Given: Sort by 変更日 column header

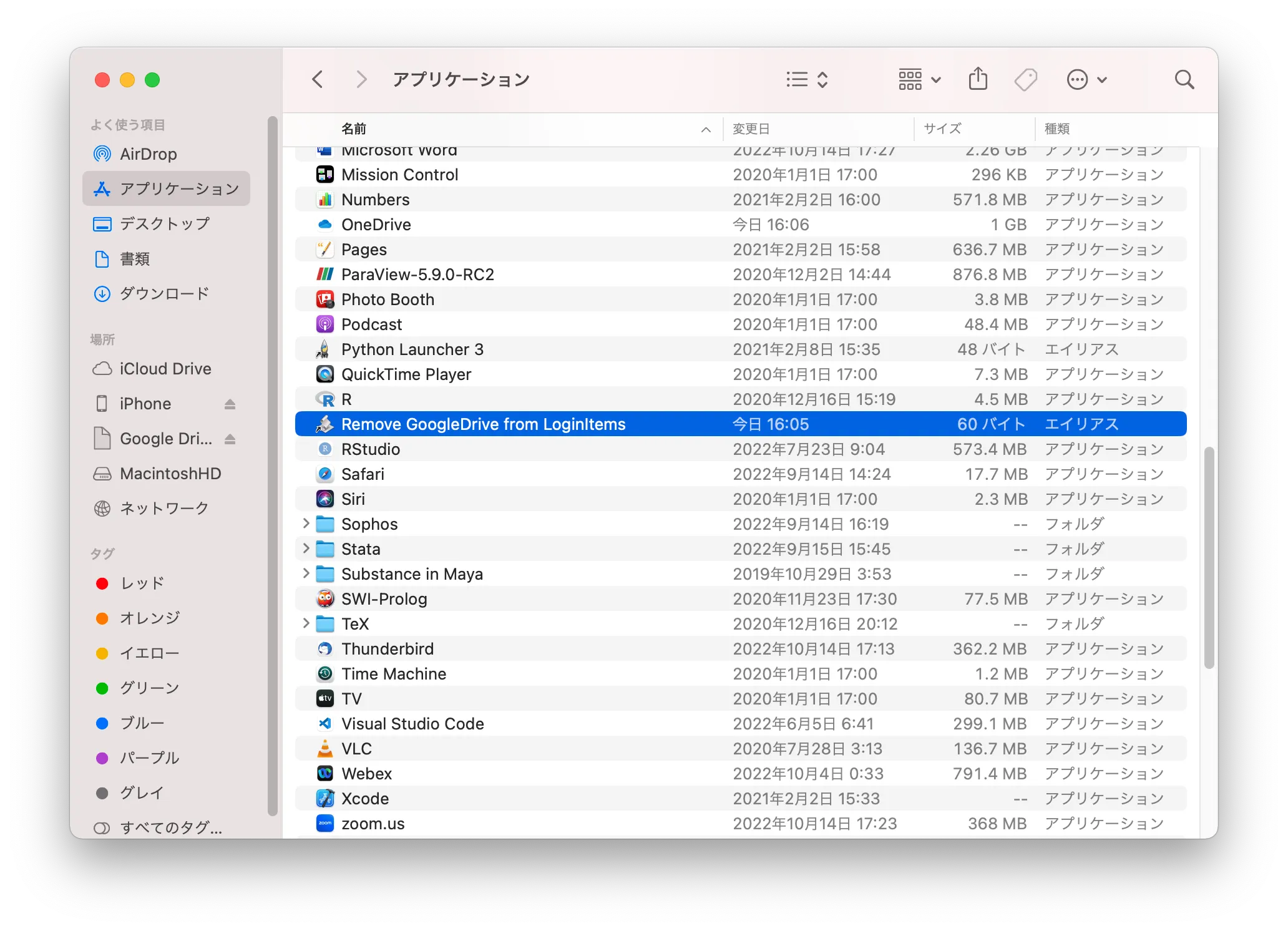Looking at the screenshot, I should coord(751,129).
